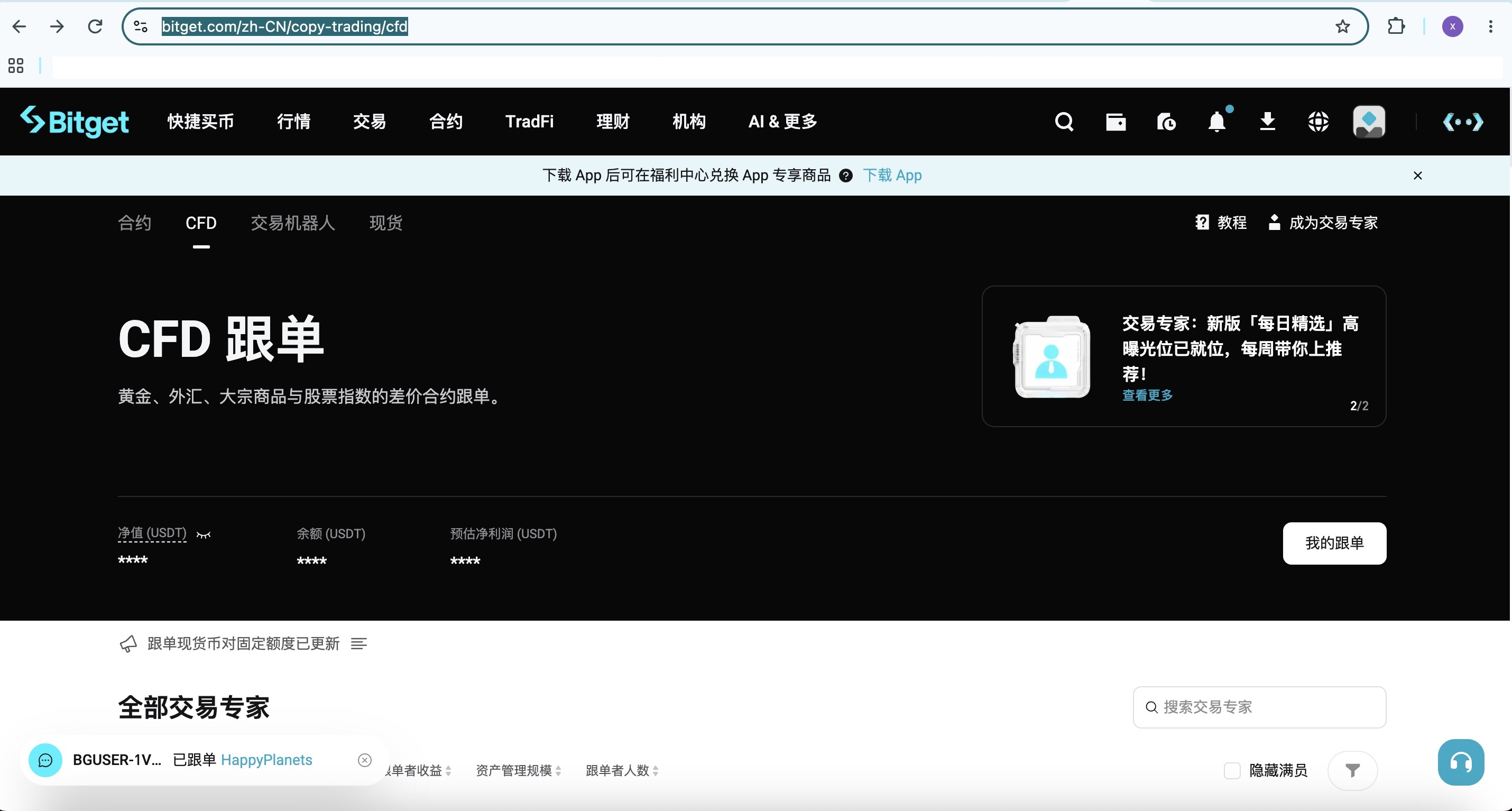Go to Bitget home via logo
The width and height of the screenshot is (1512, 811).
75,122
